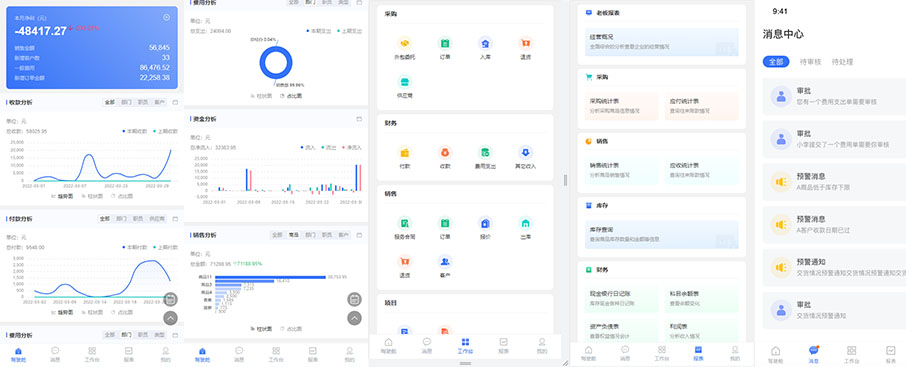Image resolution: width=906 pixels, height=367 pixels.
Task: Click the vertical divider handle beside reports panel
Action: pyautogui.click(x=565, y=180)
